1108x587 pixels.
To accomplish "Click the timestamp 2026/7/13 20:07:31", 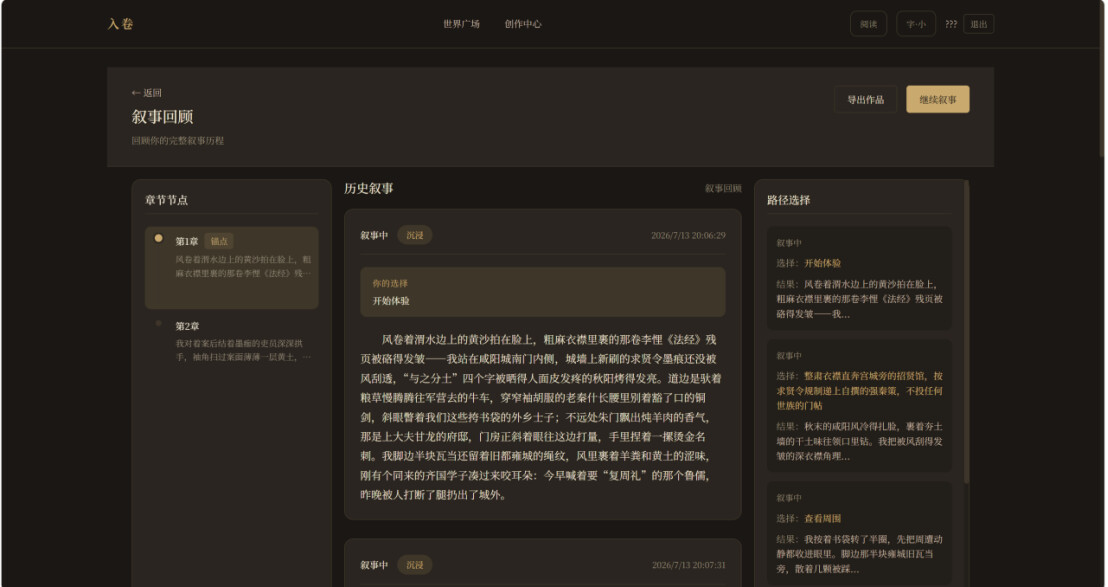I will pos(688,565).
